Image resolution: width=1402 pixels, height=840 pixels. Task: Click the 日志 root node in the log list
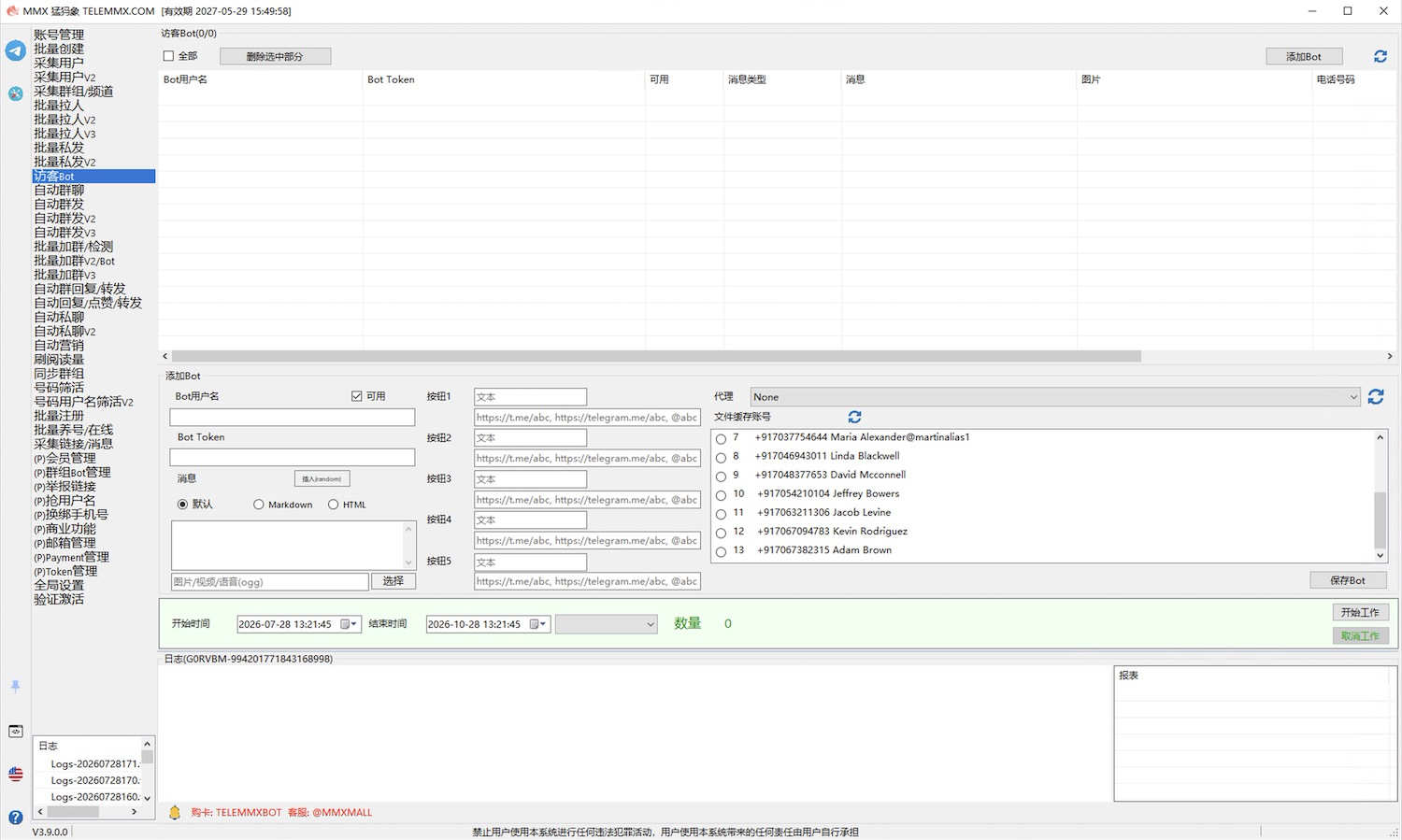click(48, 746)
